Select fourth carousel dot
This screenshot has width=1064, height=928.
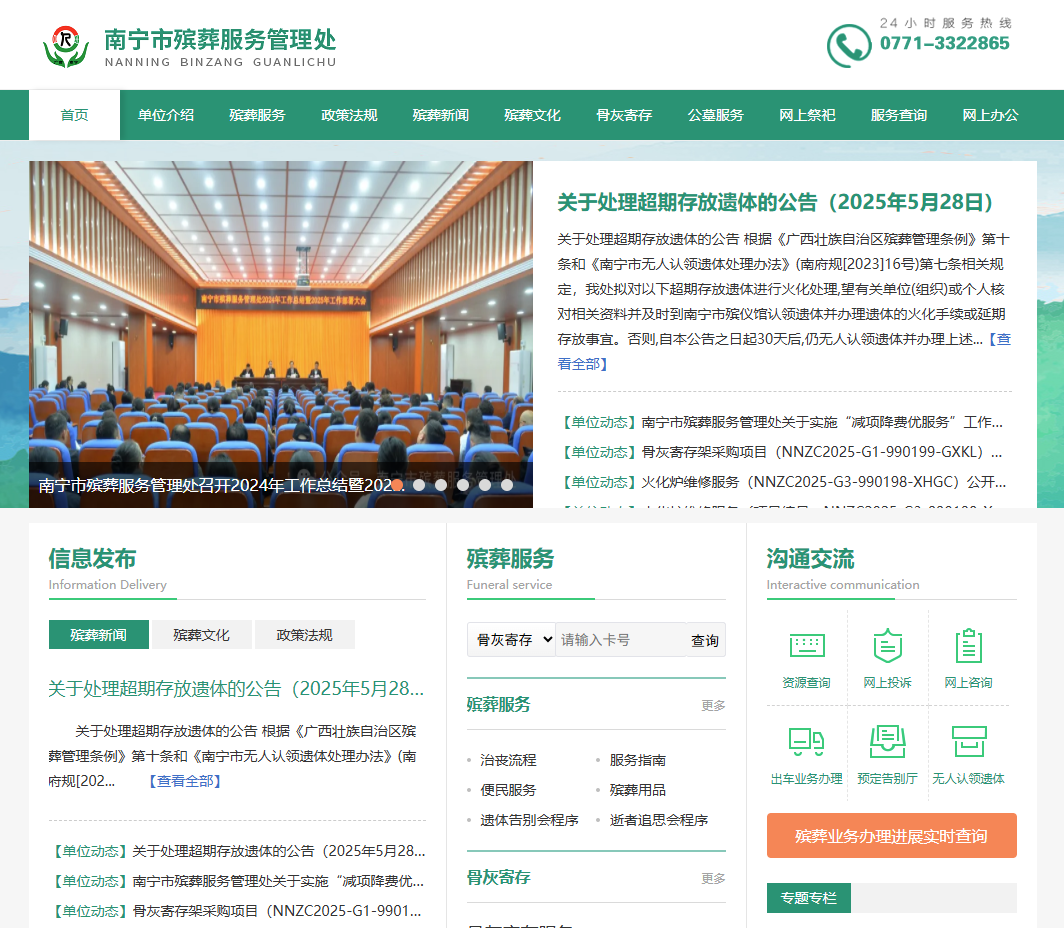pos(463,485)
